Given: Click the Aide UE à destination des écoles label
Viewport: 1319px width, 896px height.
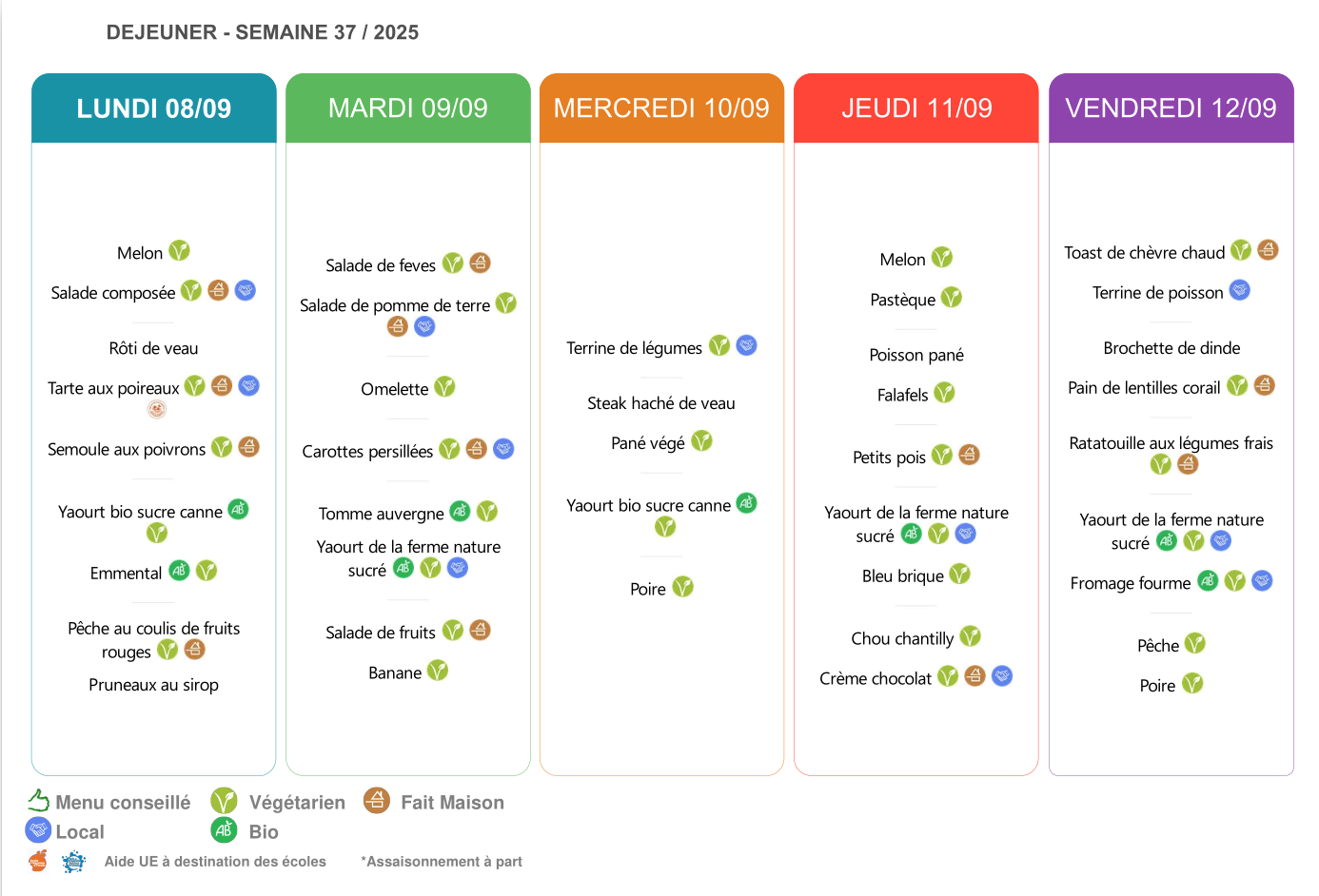Looking at the screenshot, I should pyautogui.click(x=215, y=862).
